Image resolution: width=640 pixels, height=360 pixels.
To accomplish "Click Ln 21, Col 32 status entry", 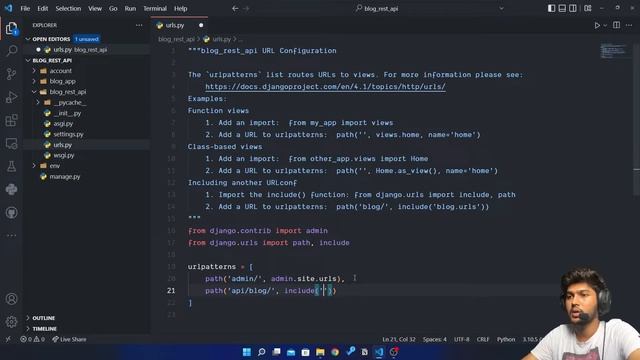I will click(x=398, y=339).
